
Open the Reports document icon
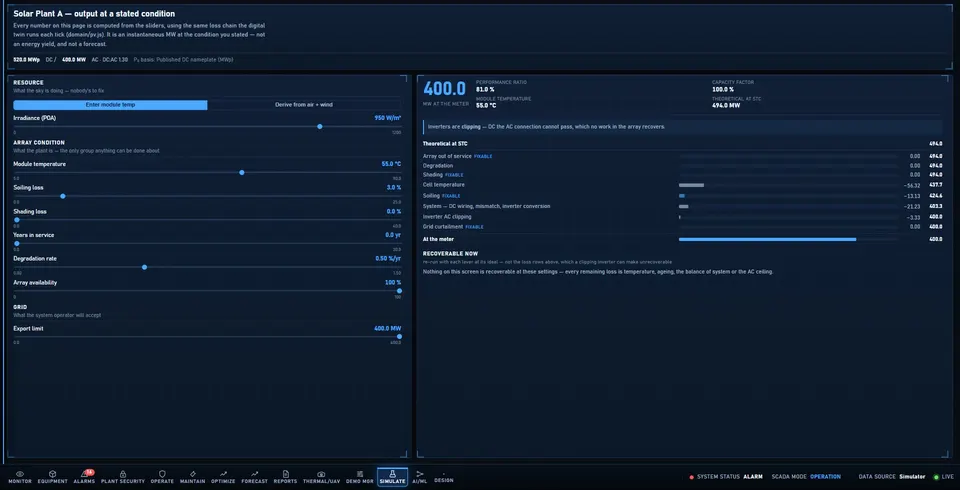tap(285, 474)
